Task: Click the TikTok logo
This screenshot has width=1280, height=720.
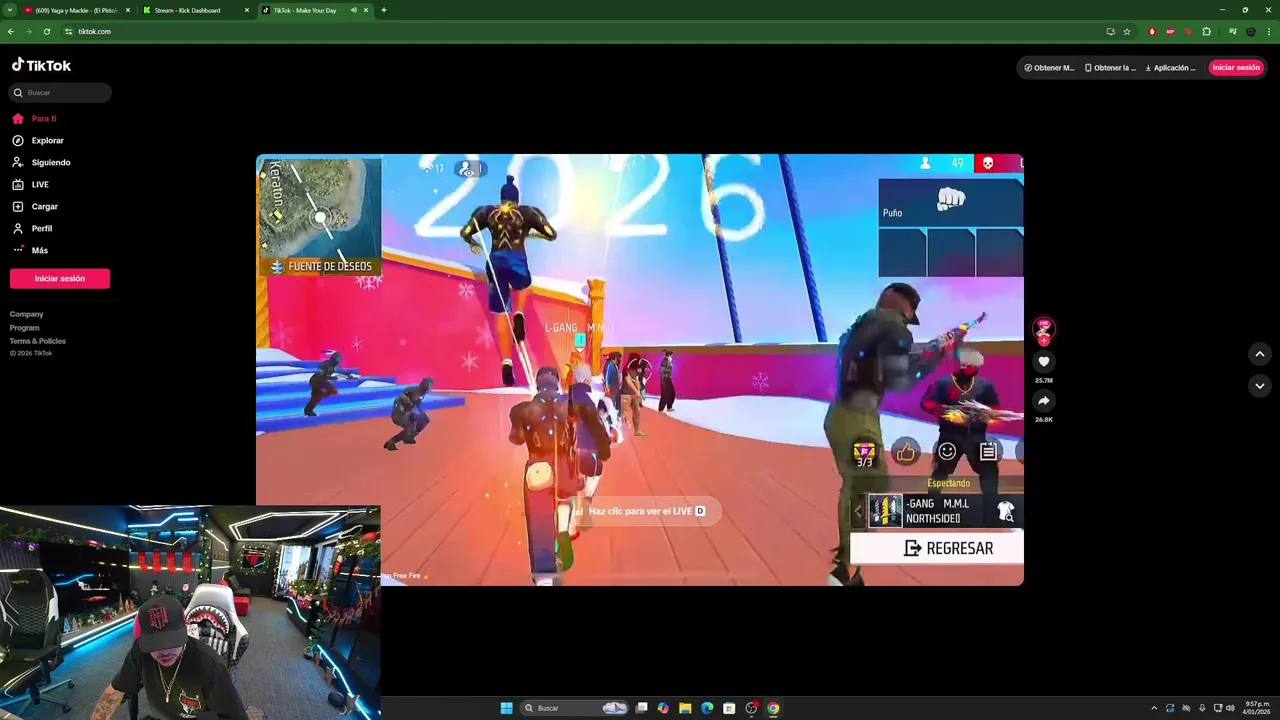Action: (x=41, y=65)
